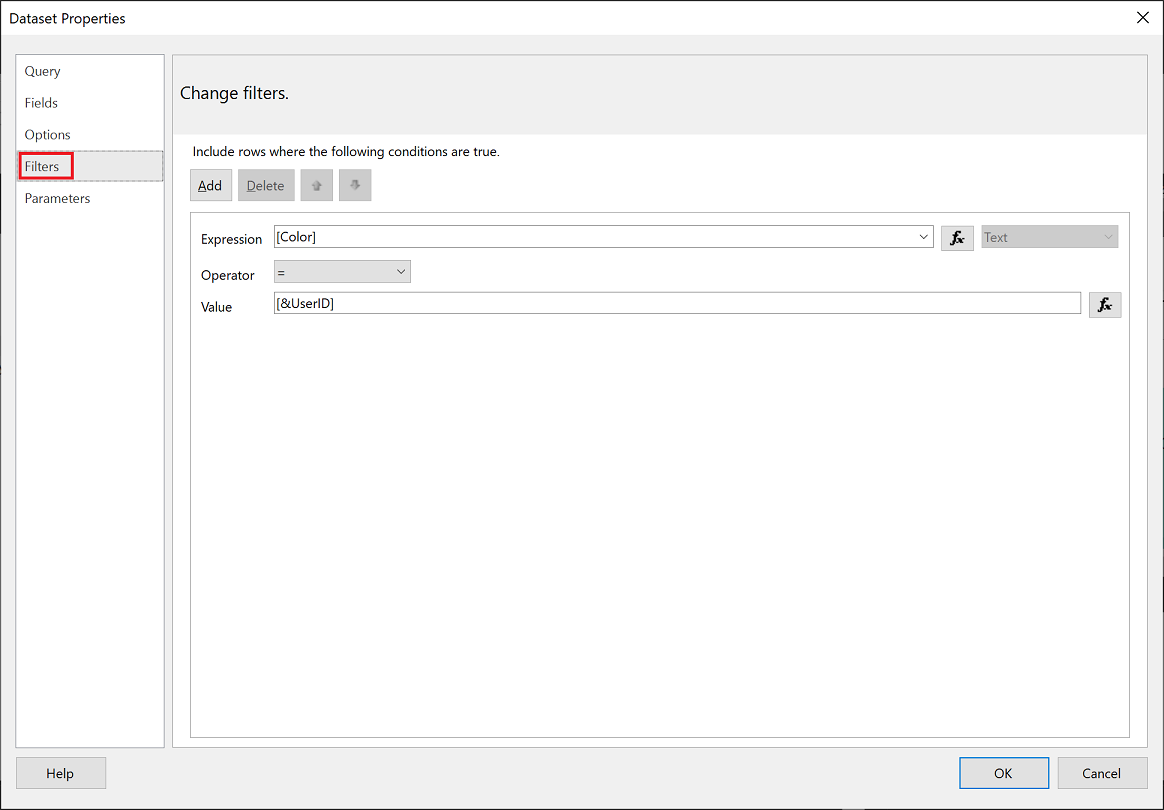Open the Expression dropdown showing [Color]
Screen dimensions: 1164x810
coord(923,237)
